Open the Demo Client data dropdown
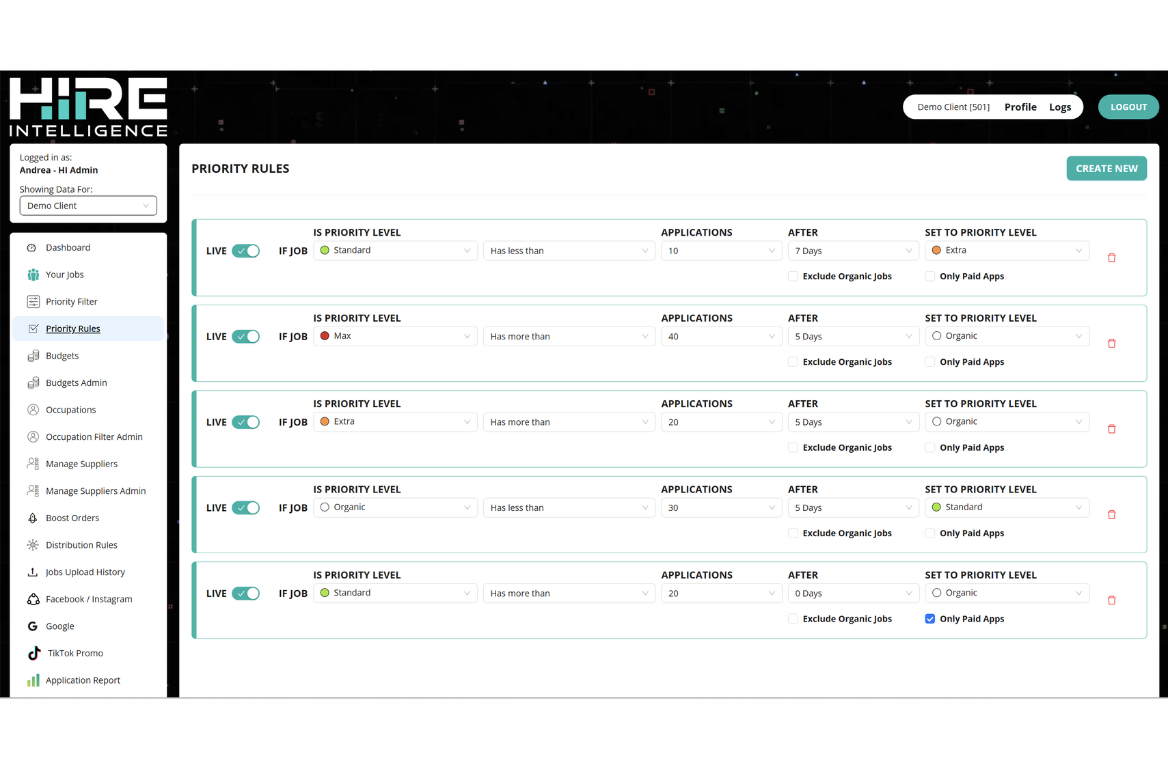This screenshot has height=770, width=1168. point(88,206)
